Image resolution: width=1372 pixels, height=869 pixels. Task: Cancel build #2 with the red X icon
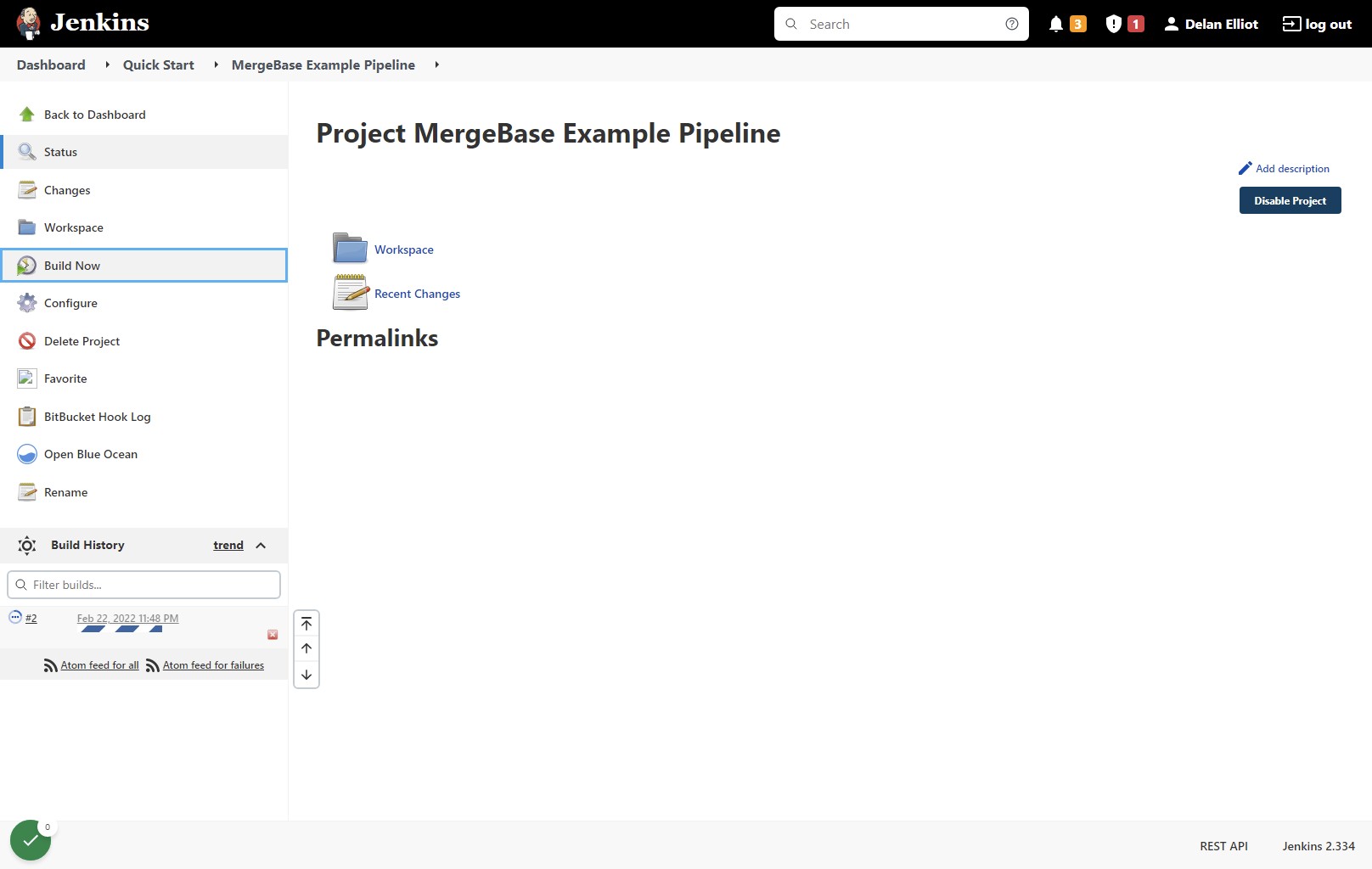point(273,635)
